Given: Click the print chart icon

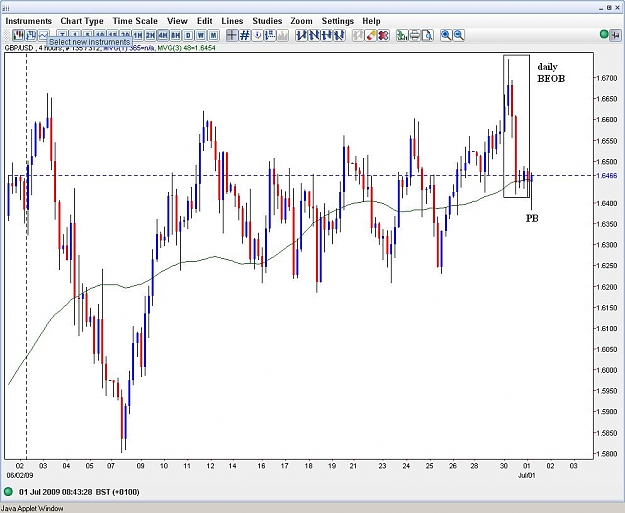Looking at the screenshot, I should [x=415, y=35].
